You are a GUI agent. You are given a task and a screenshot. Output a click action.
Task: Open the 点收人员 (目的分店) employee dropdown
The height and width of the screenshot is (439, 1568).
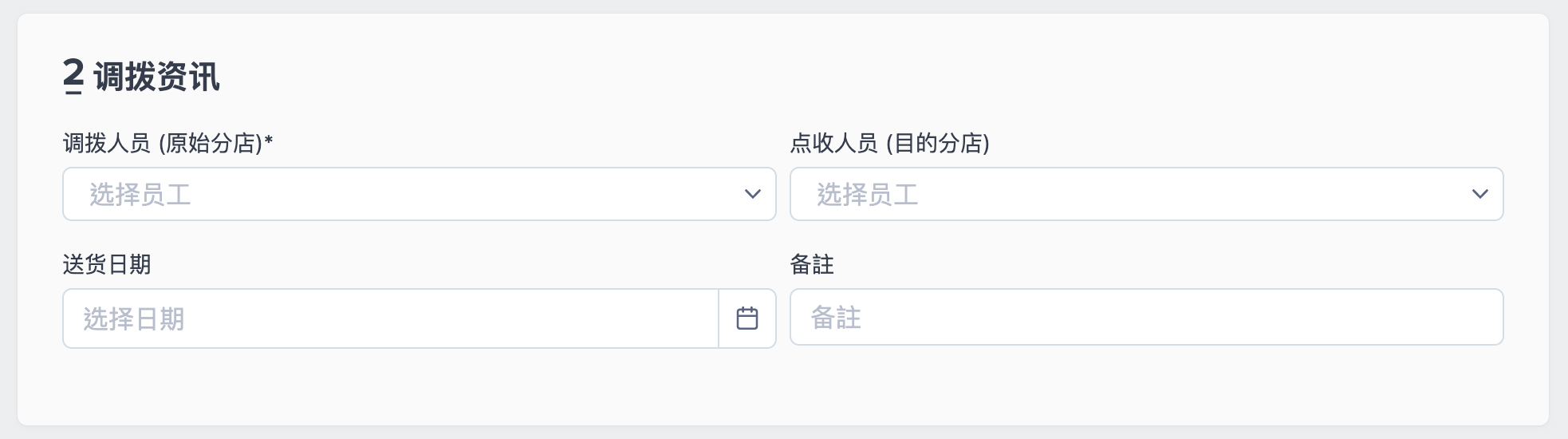tap(1147, 194)
